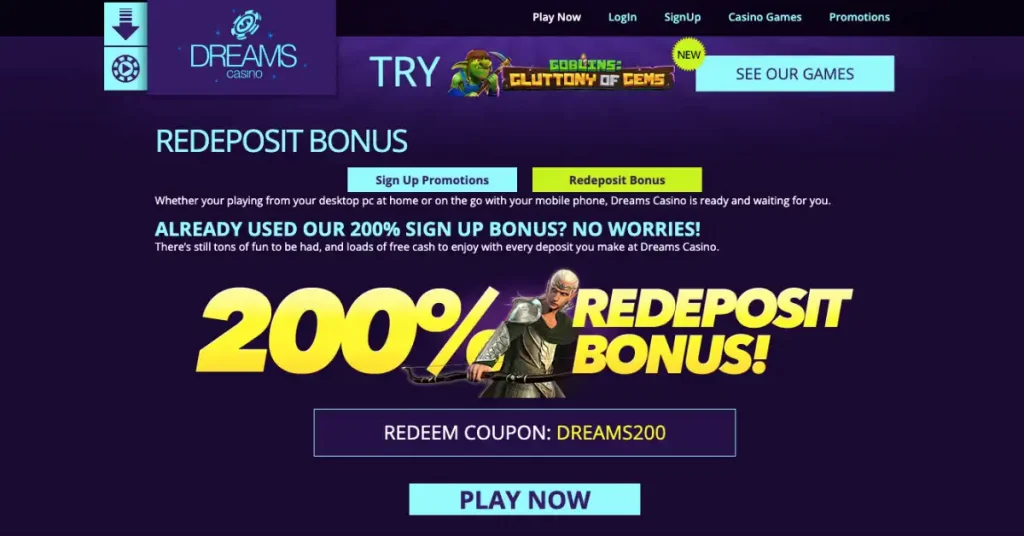The width and height of the screenshot is (1024, 536).
Task: Go to SignUp in the top navigation
Action: 682,17
